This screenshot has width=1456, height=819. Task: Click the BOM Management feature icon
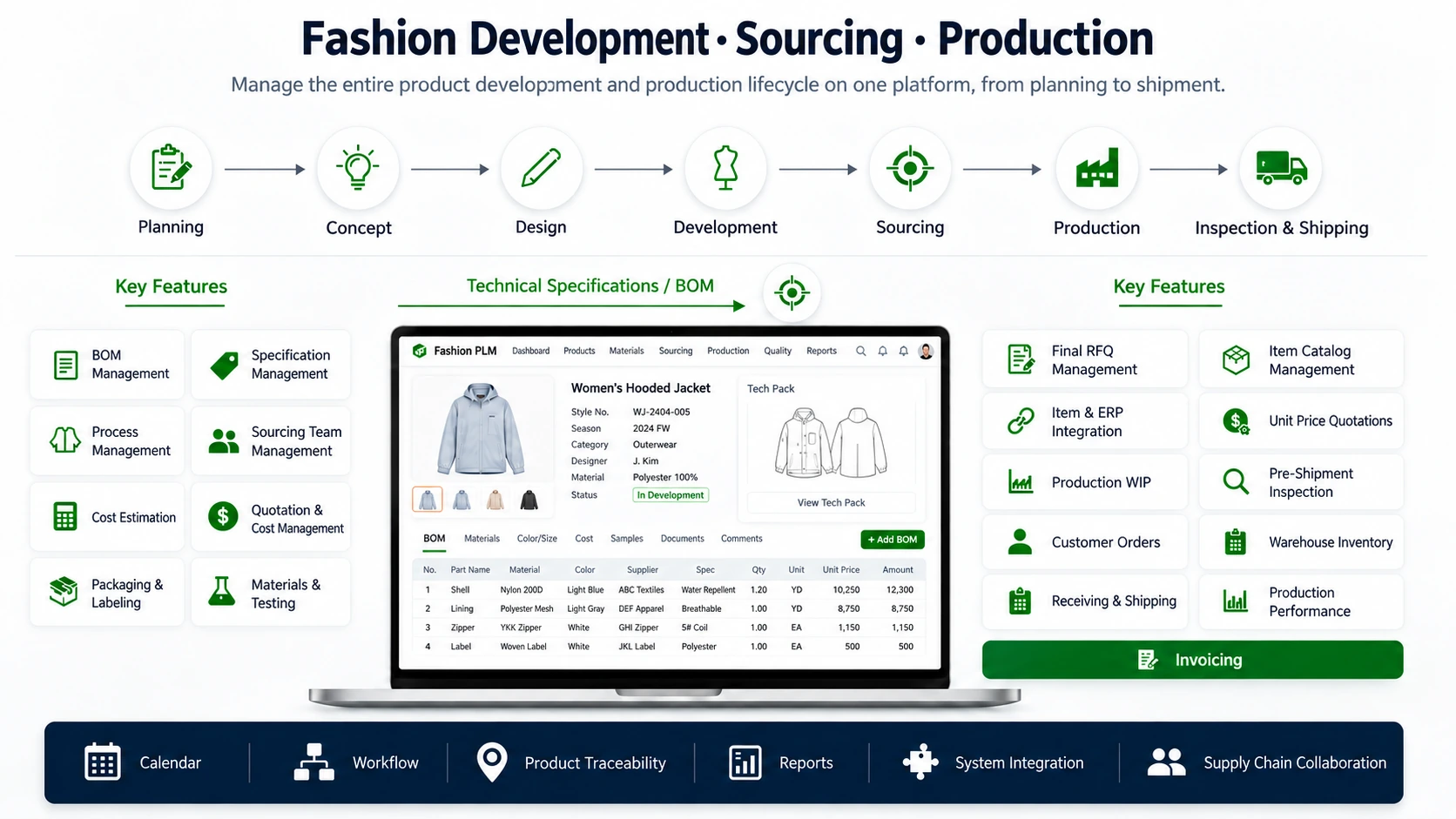point(65,365)
